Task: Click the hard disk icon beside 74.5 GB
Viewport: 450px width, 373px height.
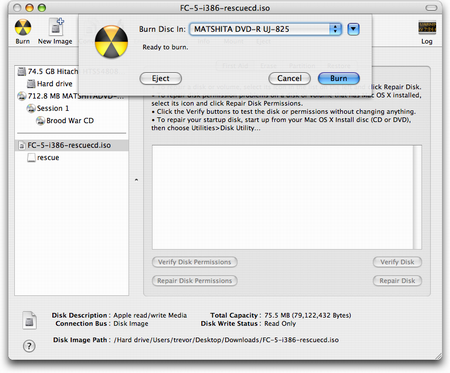Action: point(22,71)
